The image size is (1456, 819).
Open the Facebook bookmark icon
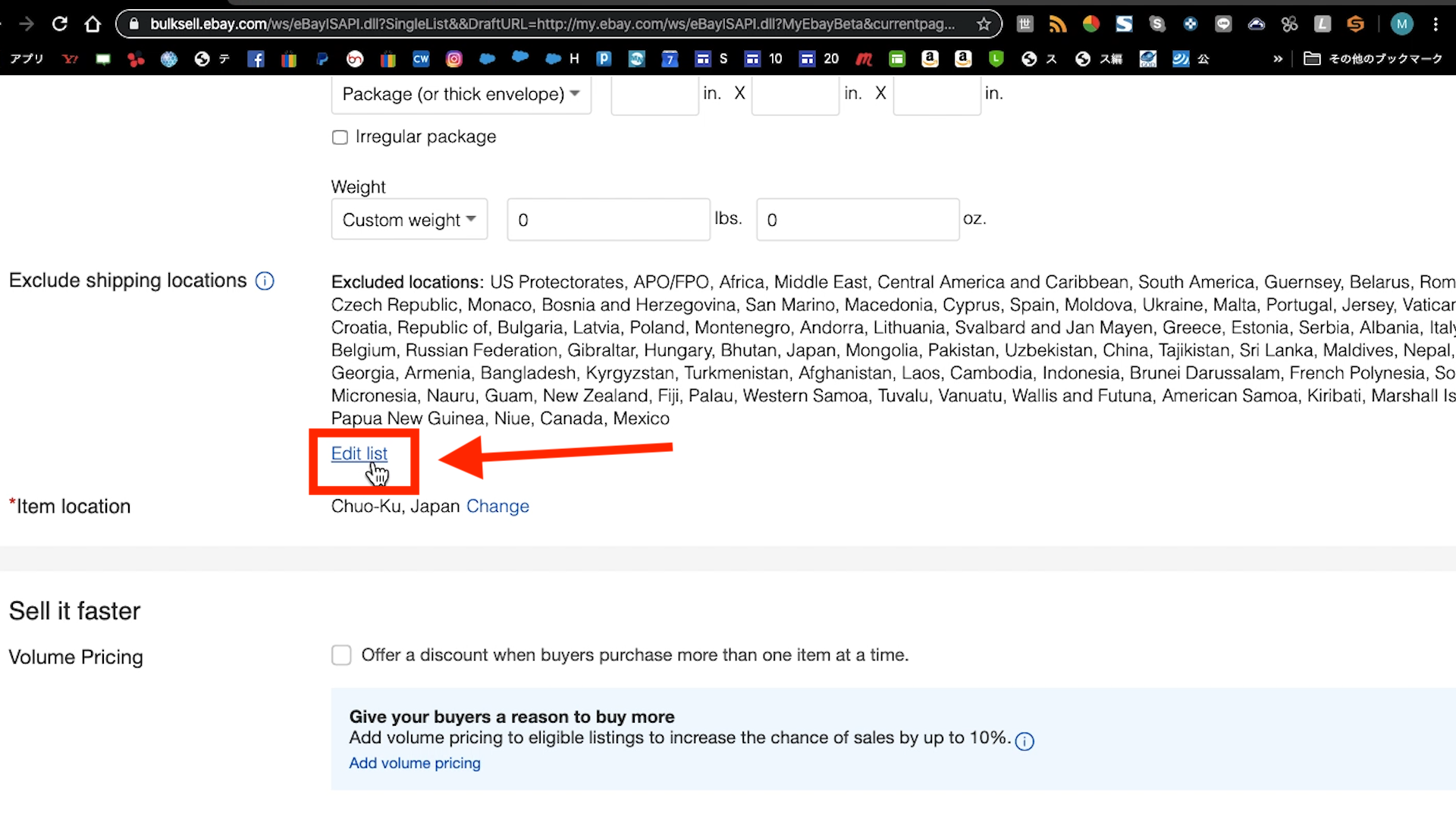(256, 59)
